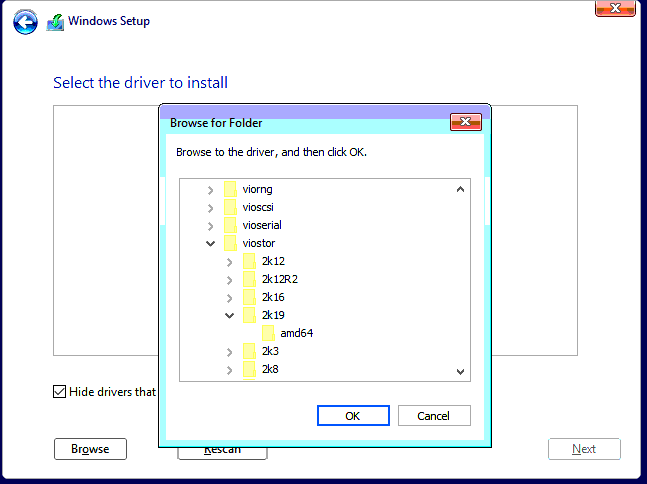Select the vioserial tree row label
Screen dimensions: 647x484
262,225
